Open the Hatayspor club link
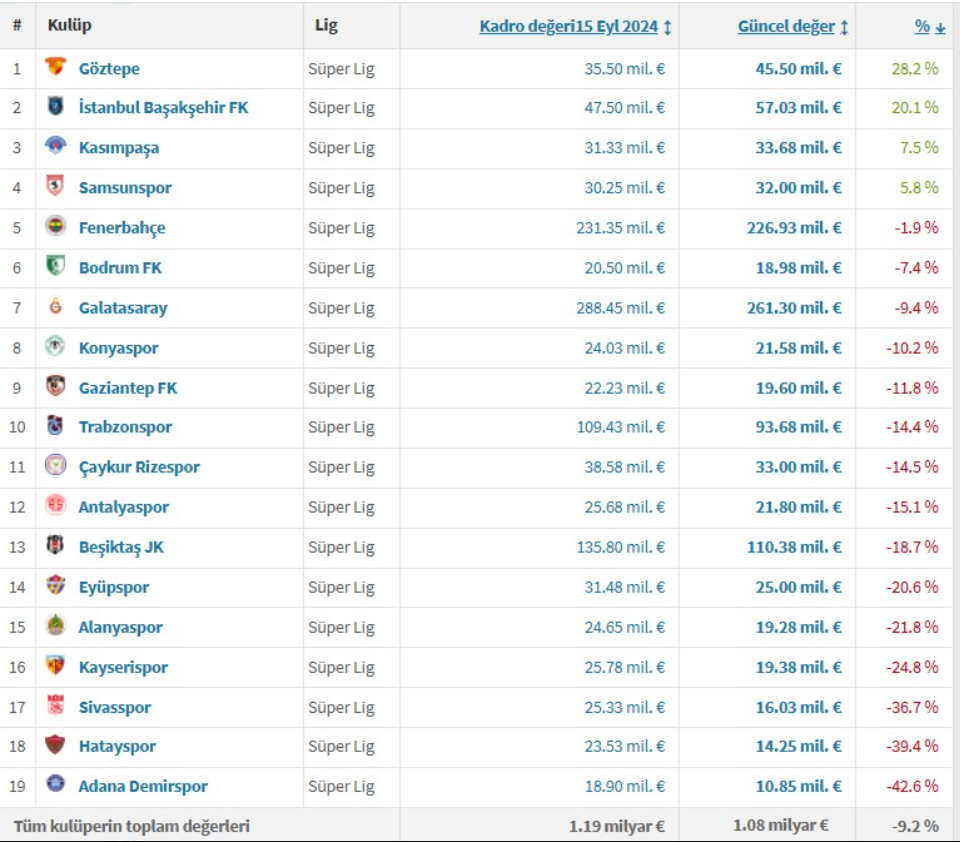Screen dimensions: 960x842 point(118,746)
